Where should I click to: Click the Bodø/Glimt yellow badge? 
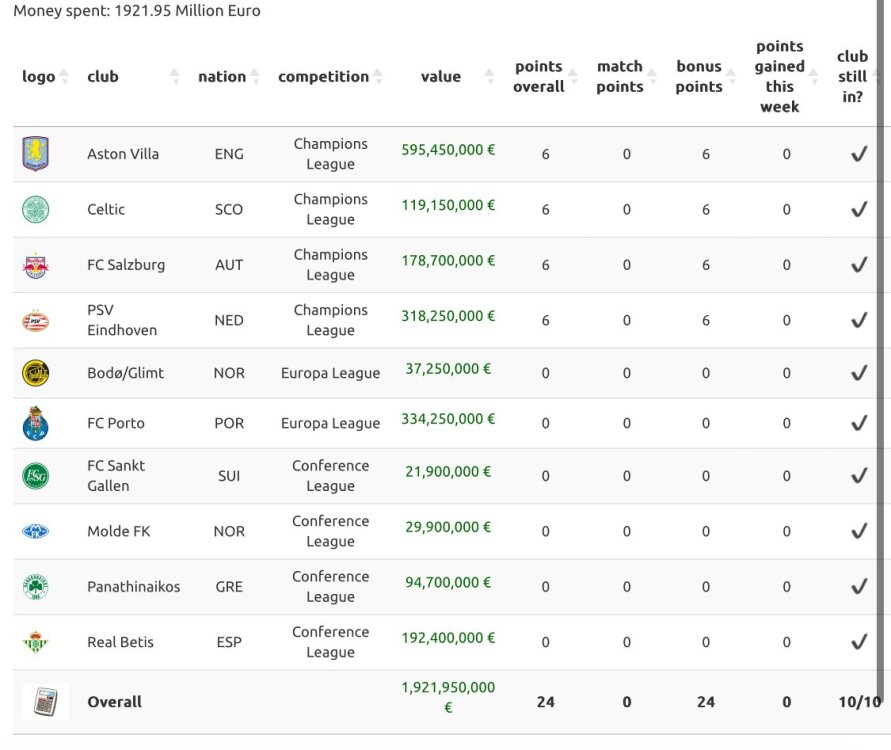[x=35, y=373]
